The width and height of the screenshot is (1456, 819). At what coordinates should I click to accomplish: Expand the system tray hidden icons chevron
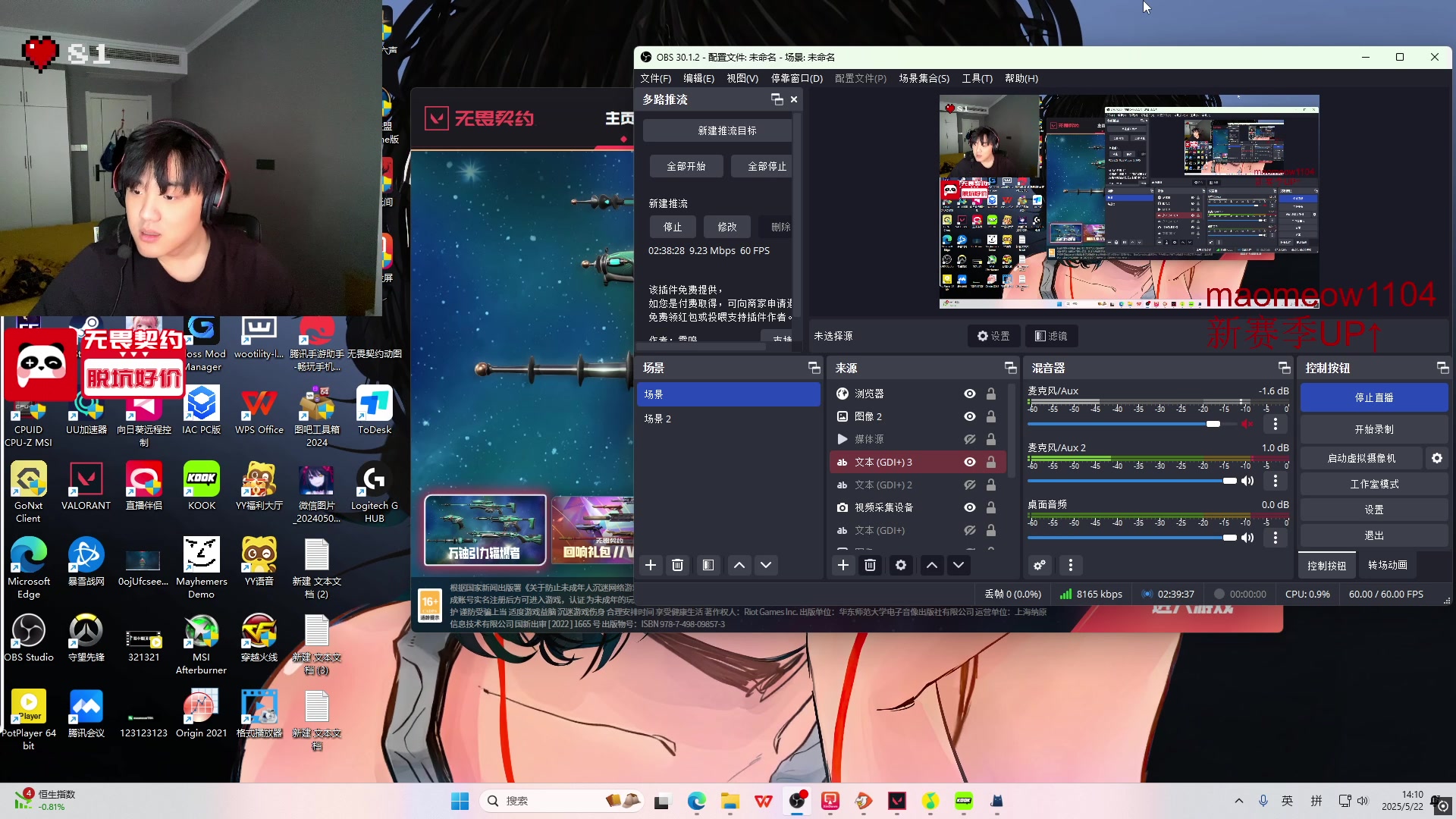1239,801
